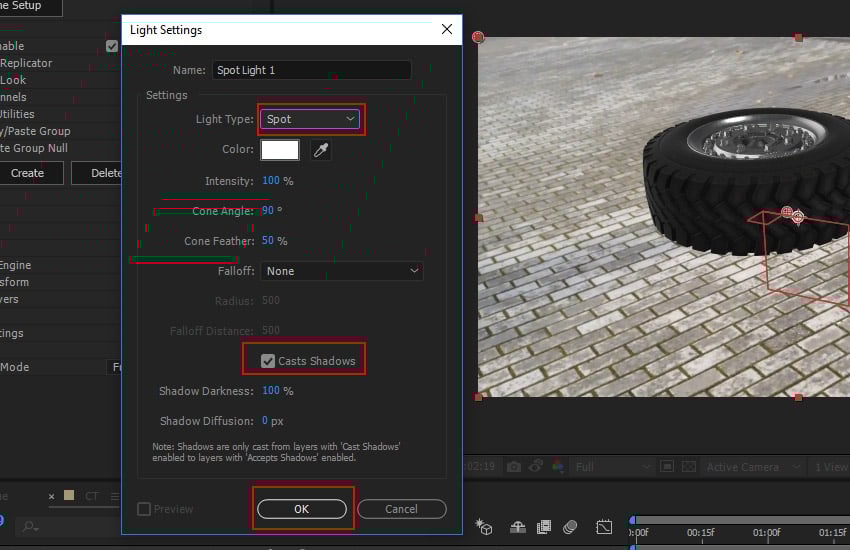Click the timeline work area start handle

coord(632,520)
